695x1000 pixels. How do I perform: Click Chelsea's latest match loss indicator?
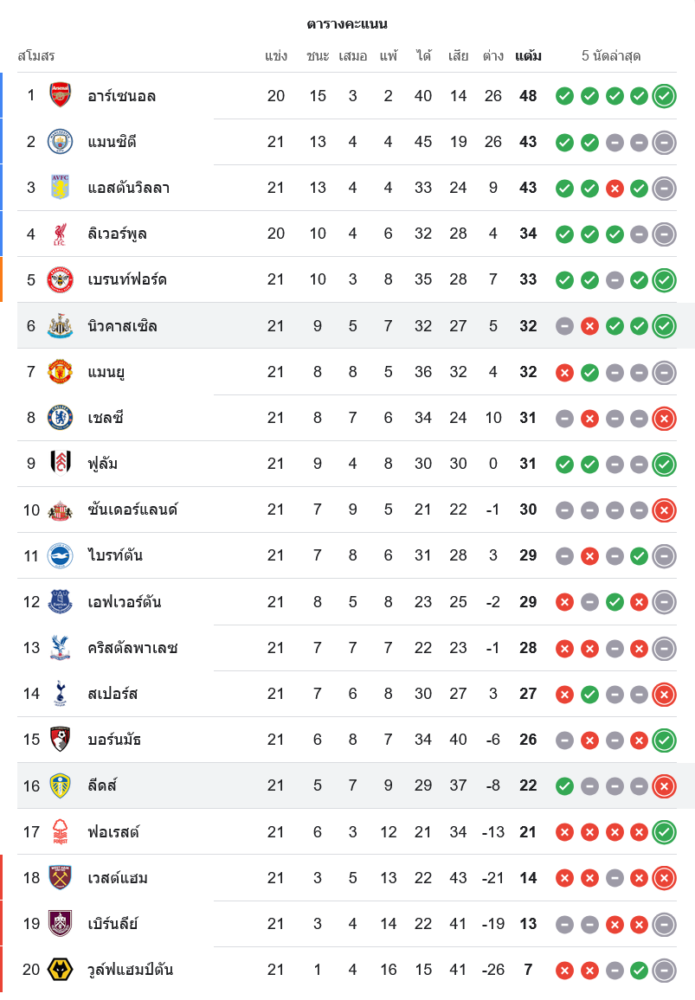pyautogui.click(x=664, y=418)
